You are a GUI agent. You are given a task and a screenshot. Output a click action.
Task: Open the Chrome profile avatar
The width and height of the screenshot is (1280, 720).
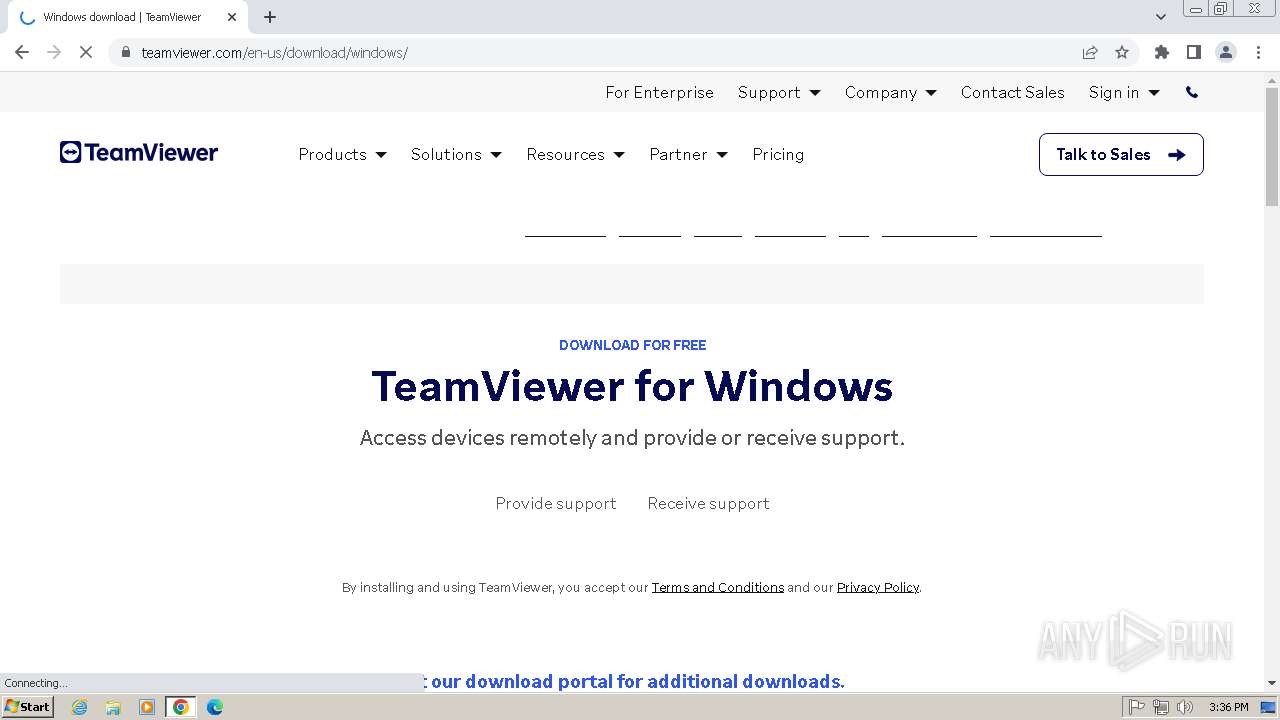pyautogui.click(x=1226, y=52)
